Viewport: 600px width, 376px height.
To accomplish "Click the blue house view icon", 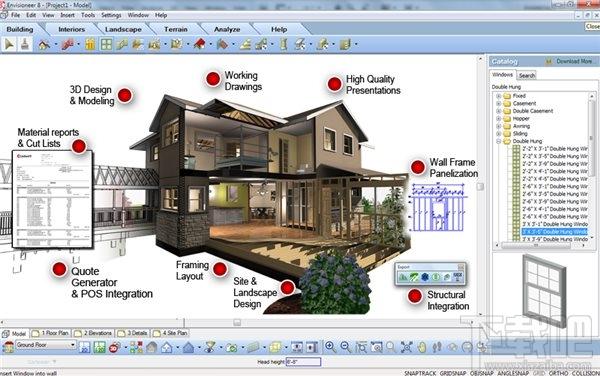I will point(188,347).
